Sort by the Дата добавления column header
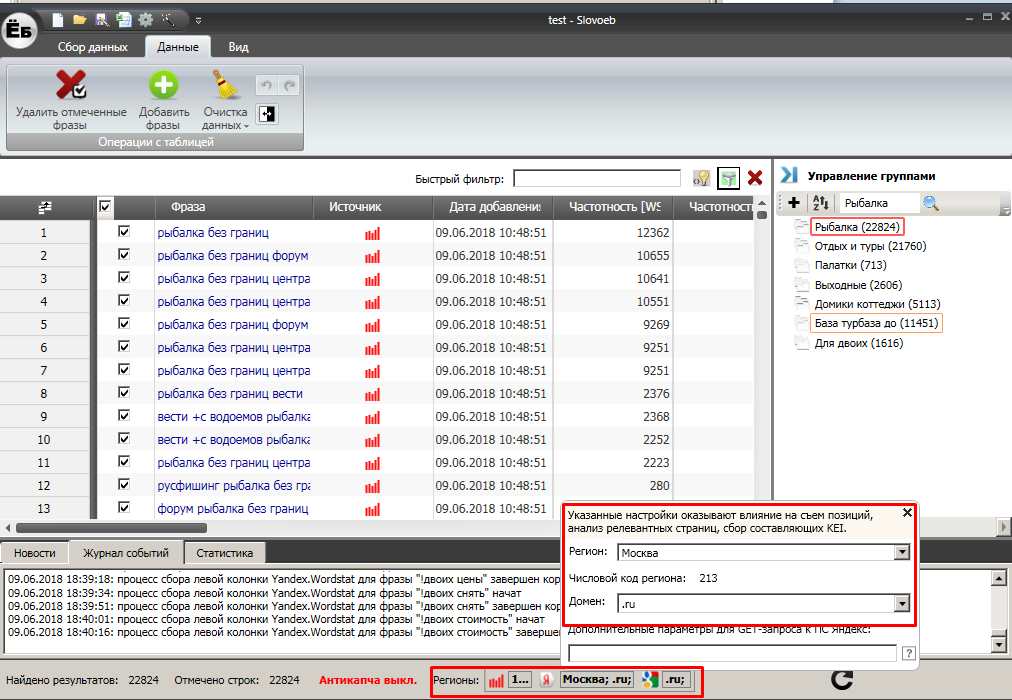The height and width of the screenshot is (700, 1012). [493, 207]
